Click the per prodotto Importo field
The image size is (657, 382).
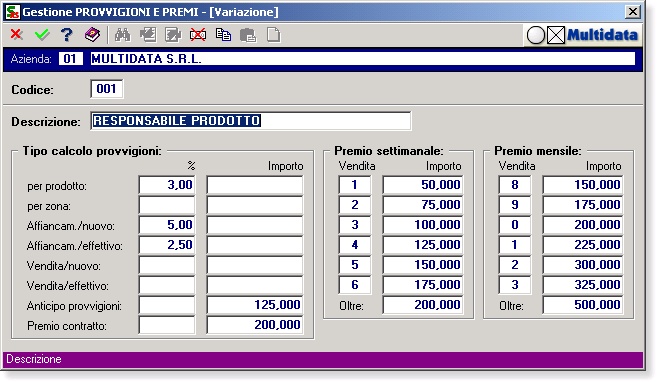(255, 185)
